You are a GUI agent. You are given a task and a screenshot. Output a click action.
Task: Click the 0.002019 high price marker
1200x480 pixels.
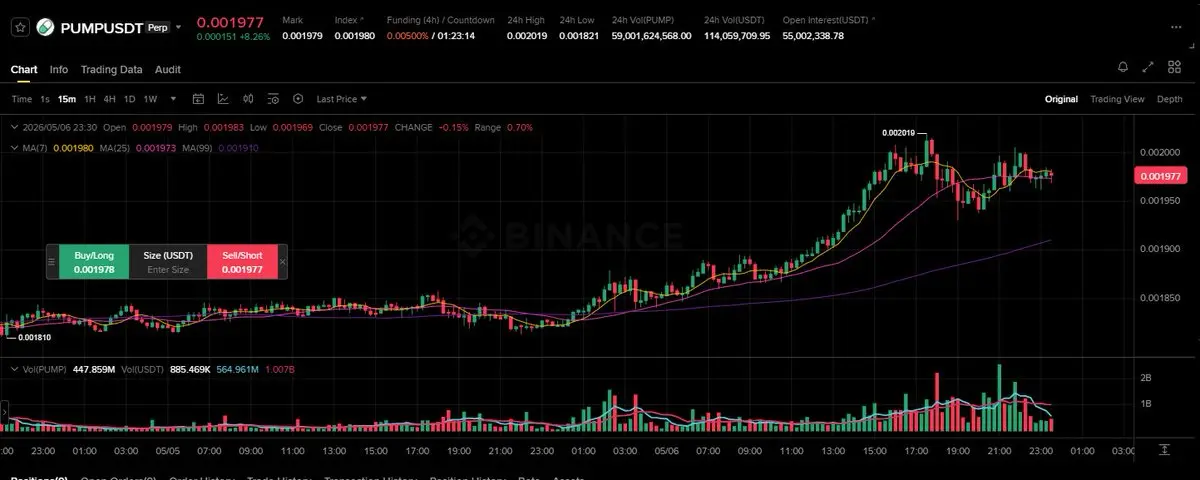tap(899, 133)
